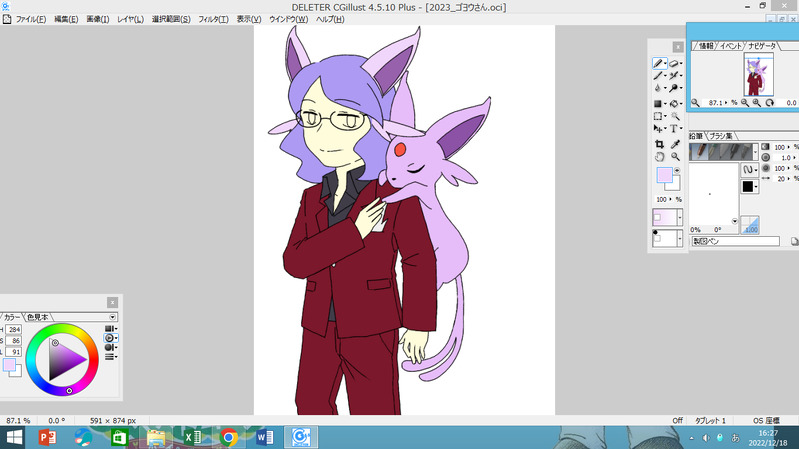Viewport: 799px width, 449px height.
Task: Click the color panel foreground swatch
Action: pos(9,364)
